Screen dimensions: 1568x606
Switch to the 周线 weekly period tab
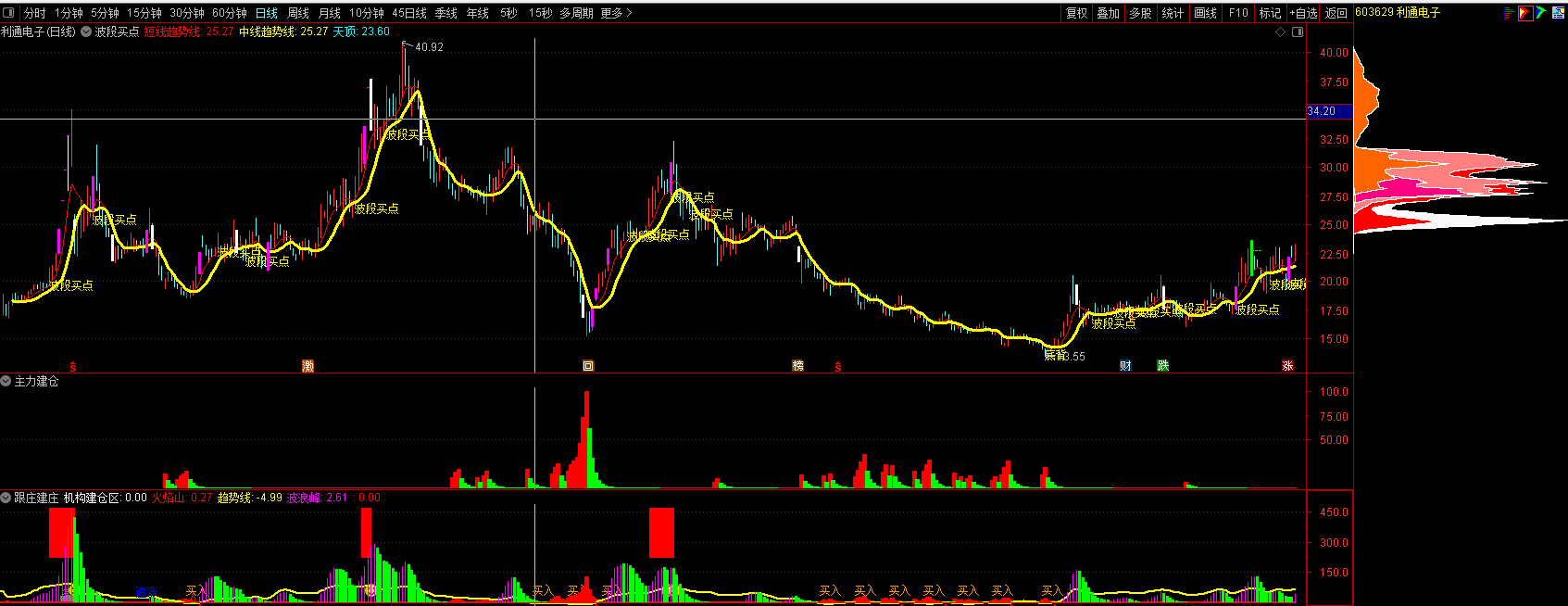point(298,13)
